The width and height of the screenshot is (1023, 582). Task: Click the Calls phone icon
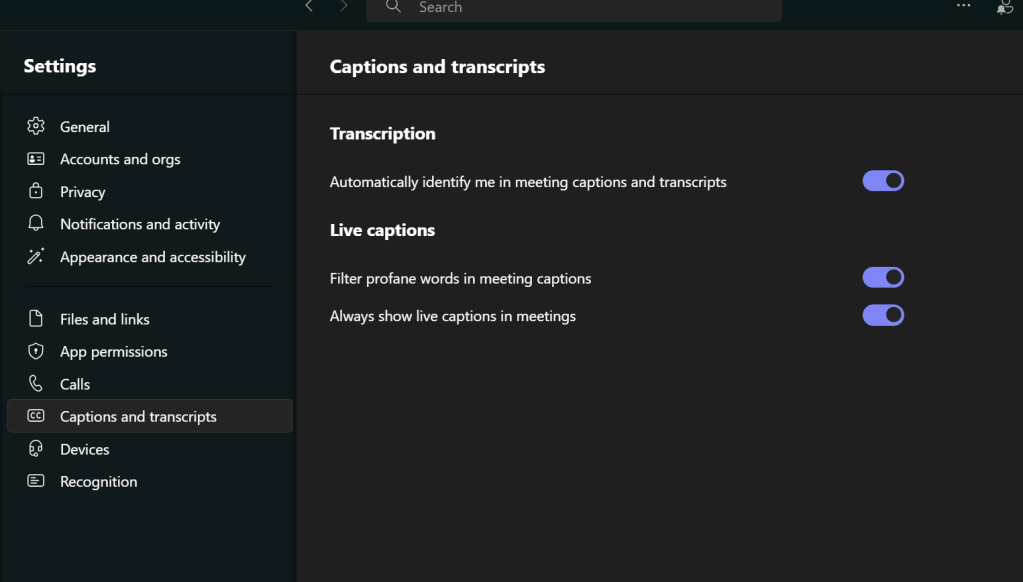click(36, 383)
